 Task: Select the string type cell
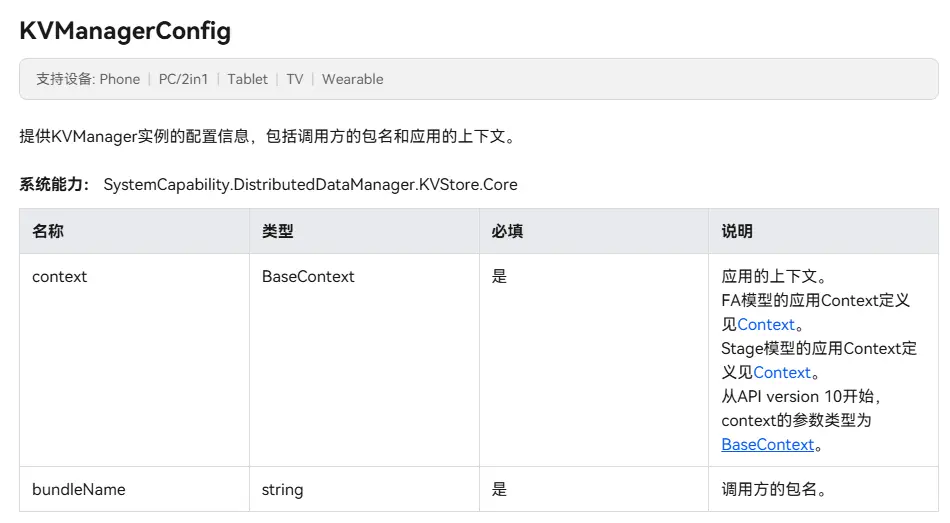(x=282, y=490)
